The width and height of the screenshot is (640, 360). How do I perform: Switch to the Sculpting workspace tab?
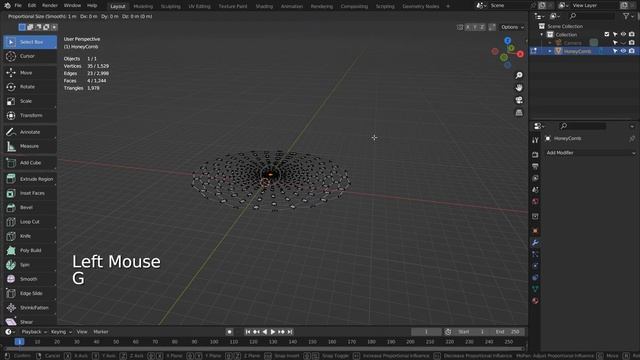(171, 6)
